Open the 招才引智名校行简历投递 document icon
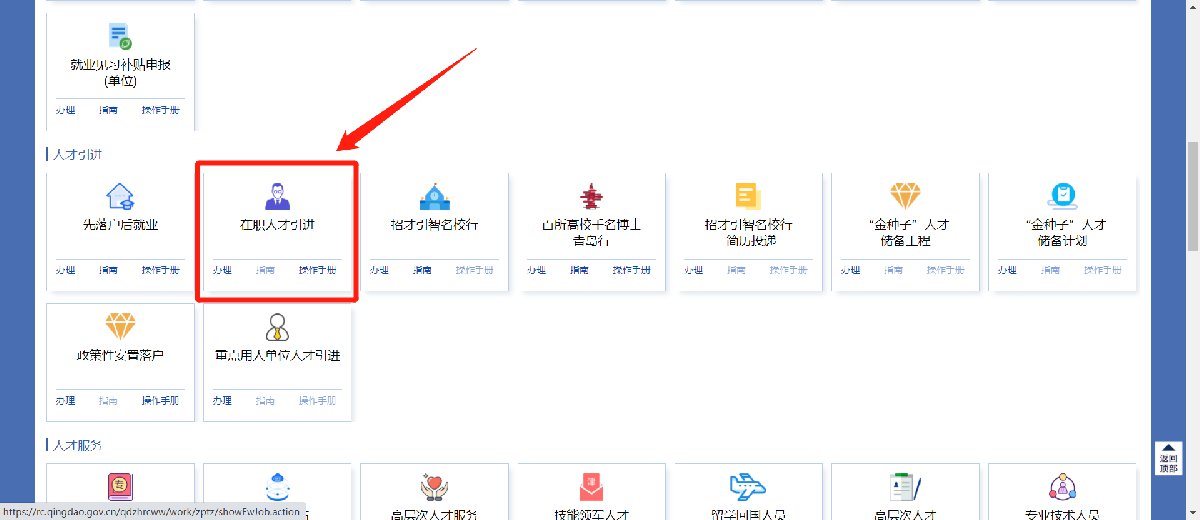This screenshot has height=520, width=1200. click(x=748, y=196)
